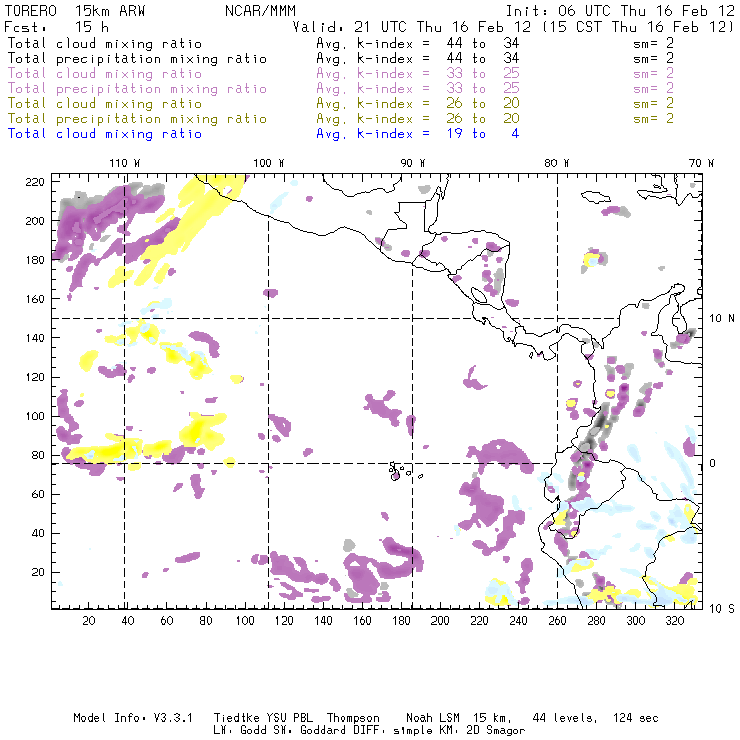Screen dimensions: 740x740
Task: Click 'Init: 06 UTC Thu 16 Feb 12'
Action: (x=620, y=11)
